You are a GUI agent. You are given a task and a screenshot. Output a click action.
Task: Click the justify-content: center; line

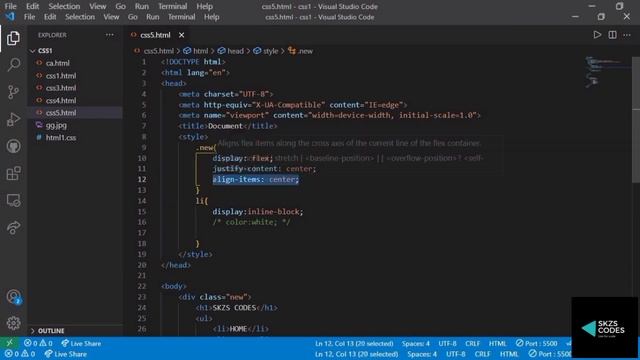point(264,169)
